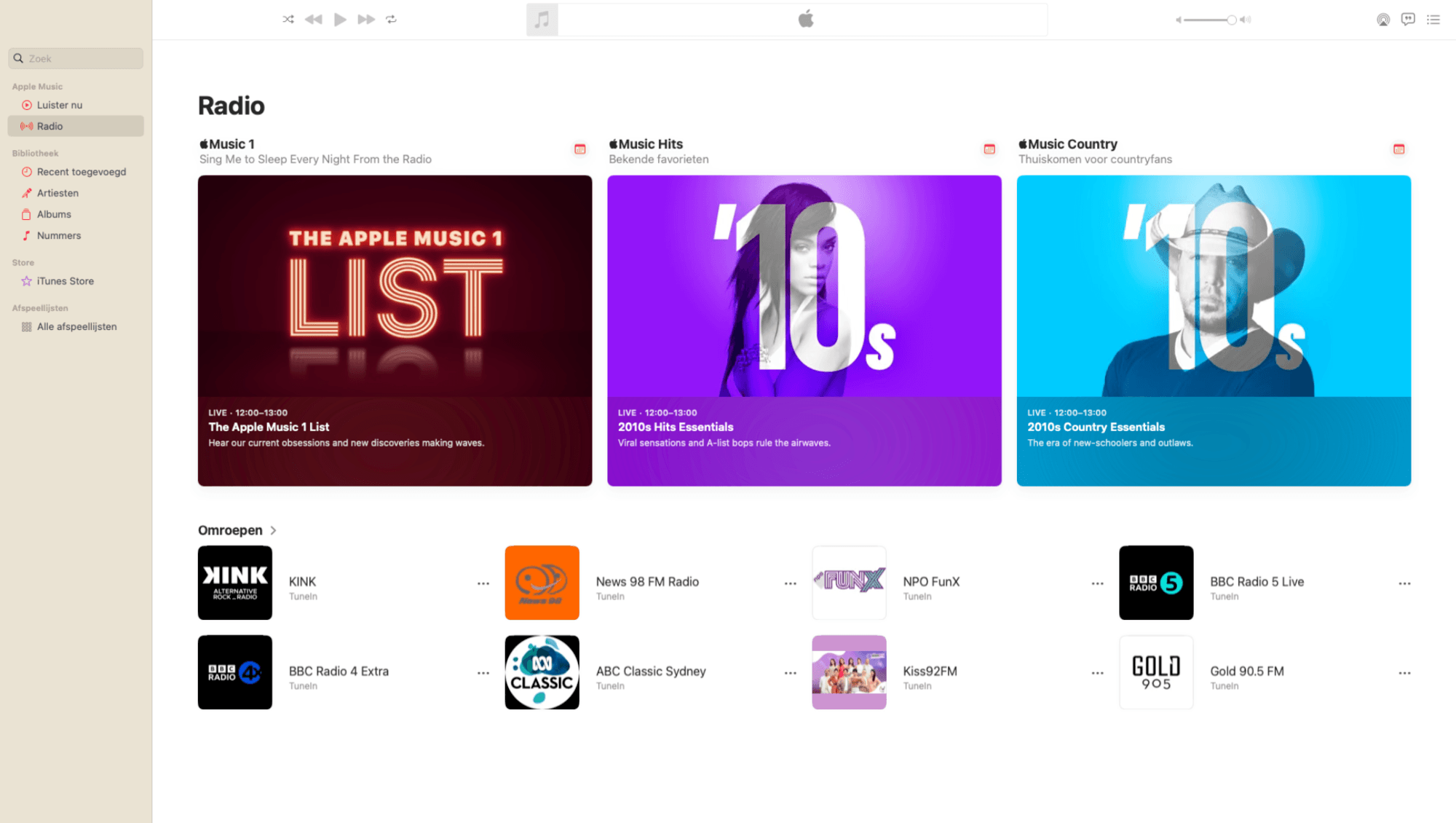The width and height of the screenshot is (1456, 823).
Task: Open the Up Next queue list
Action: click(1433, 20)
